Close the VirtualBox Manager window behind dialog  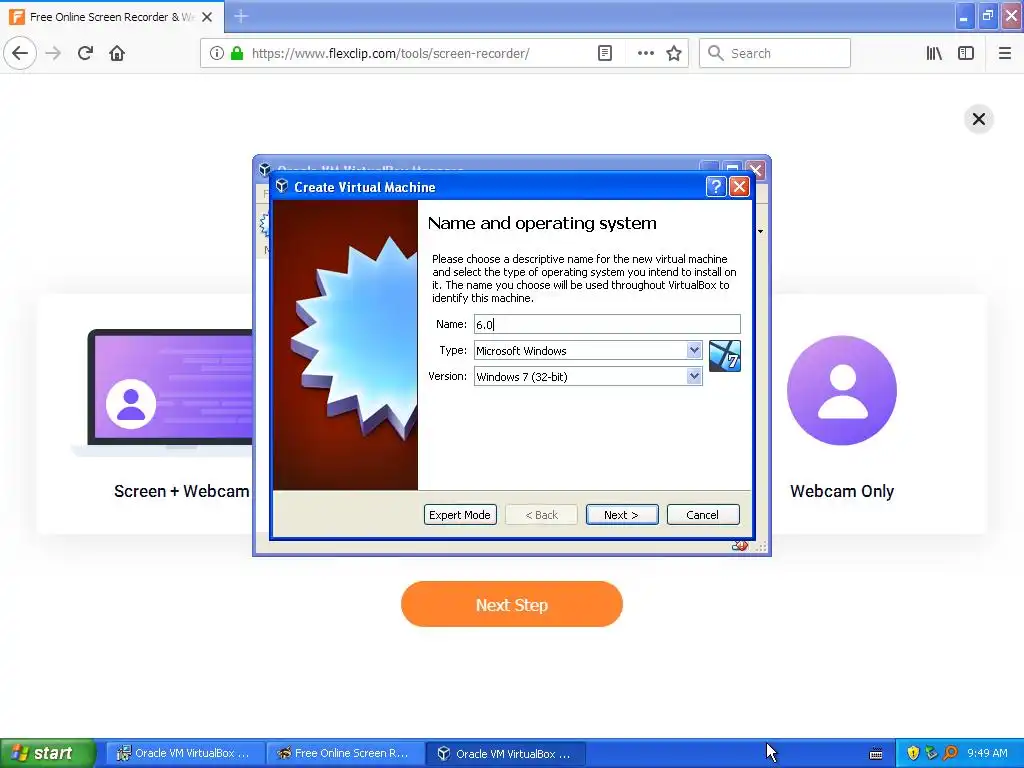click(x=756, y=168)
